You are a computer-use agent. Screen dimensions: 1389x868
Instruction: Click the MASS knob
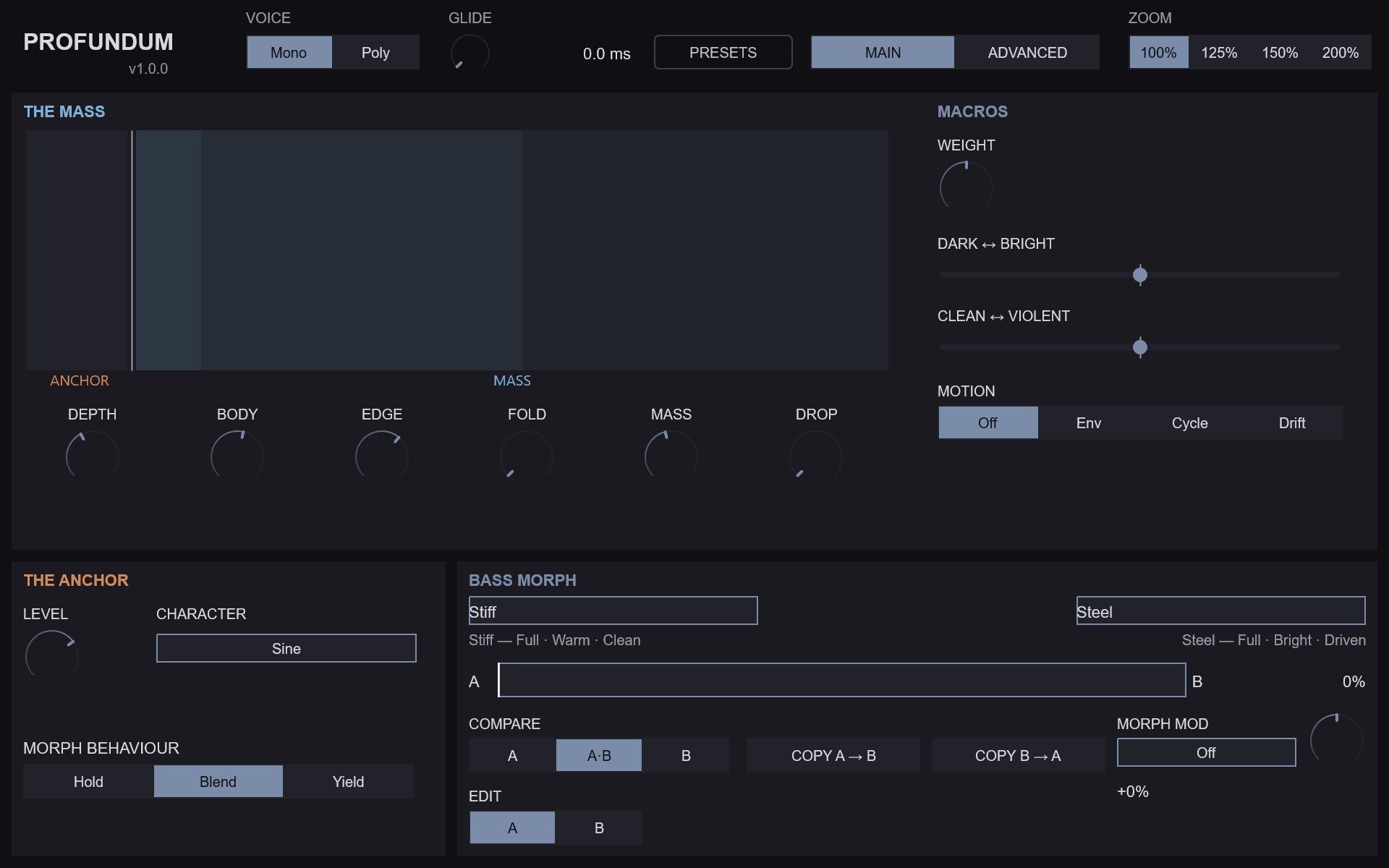pos(671,456)
